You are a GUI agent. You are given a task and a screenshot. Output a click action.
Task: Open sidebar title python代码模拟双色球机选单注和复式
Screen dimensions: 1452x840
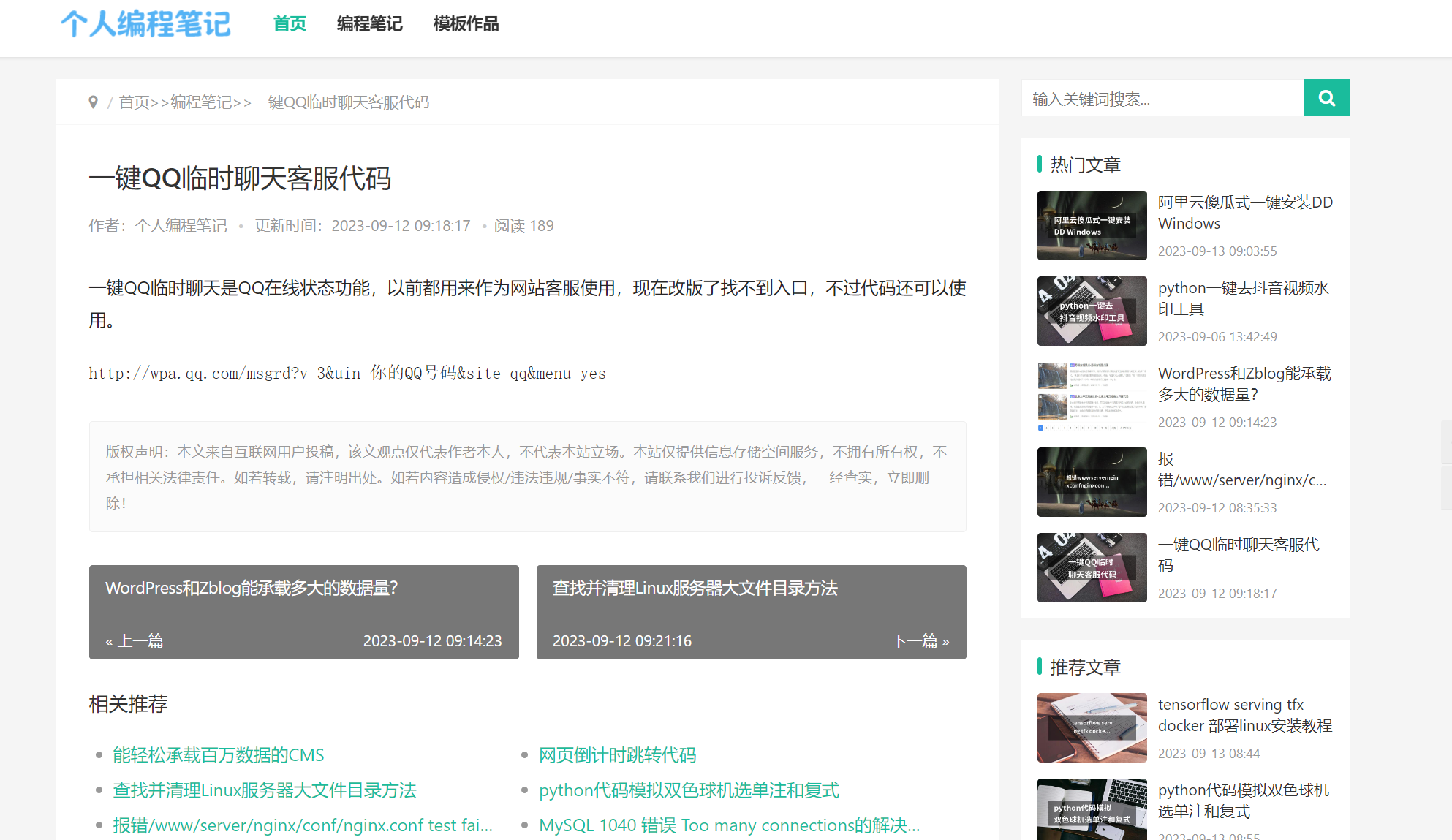pos(1244,801)
